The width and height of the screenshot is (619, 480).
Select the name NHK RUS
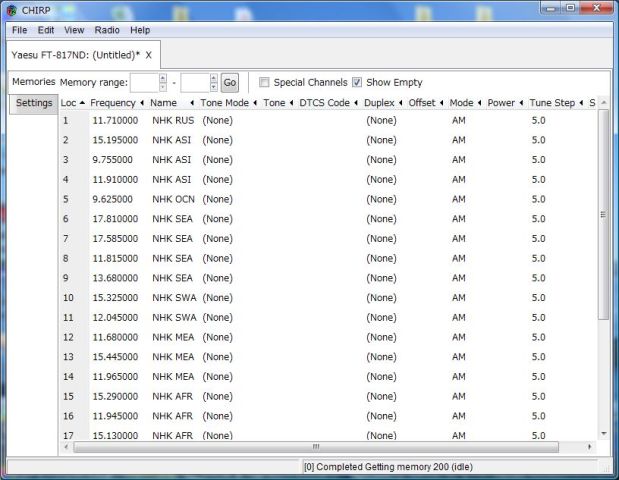click(173, 120)
